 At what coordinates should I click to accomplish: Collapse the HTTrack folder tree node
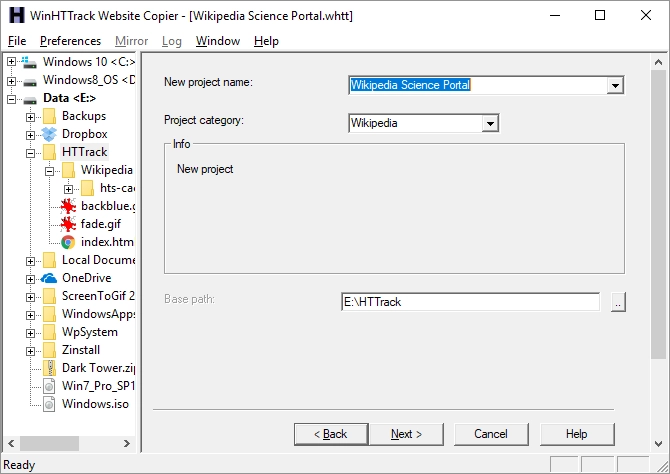click(x=31, y=152)
